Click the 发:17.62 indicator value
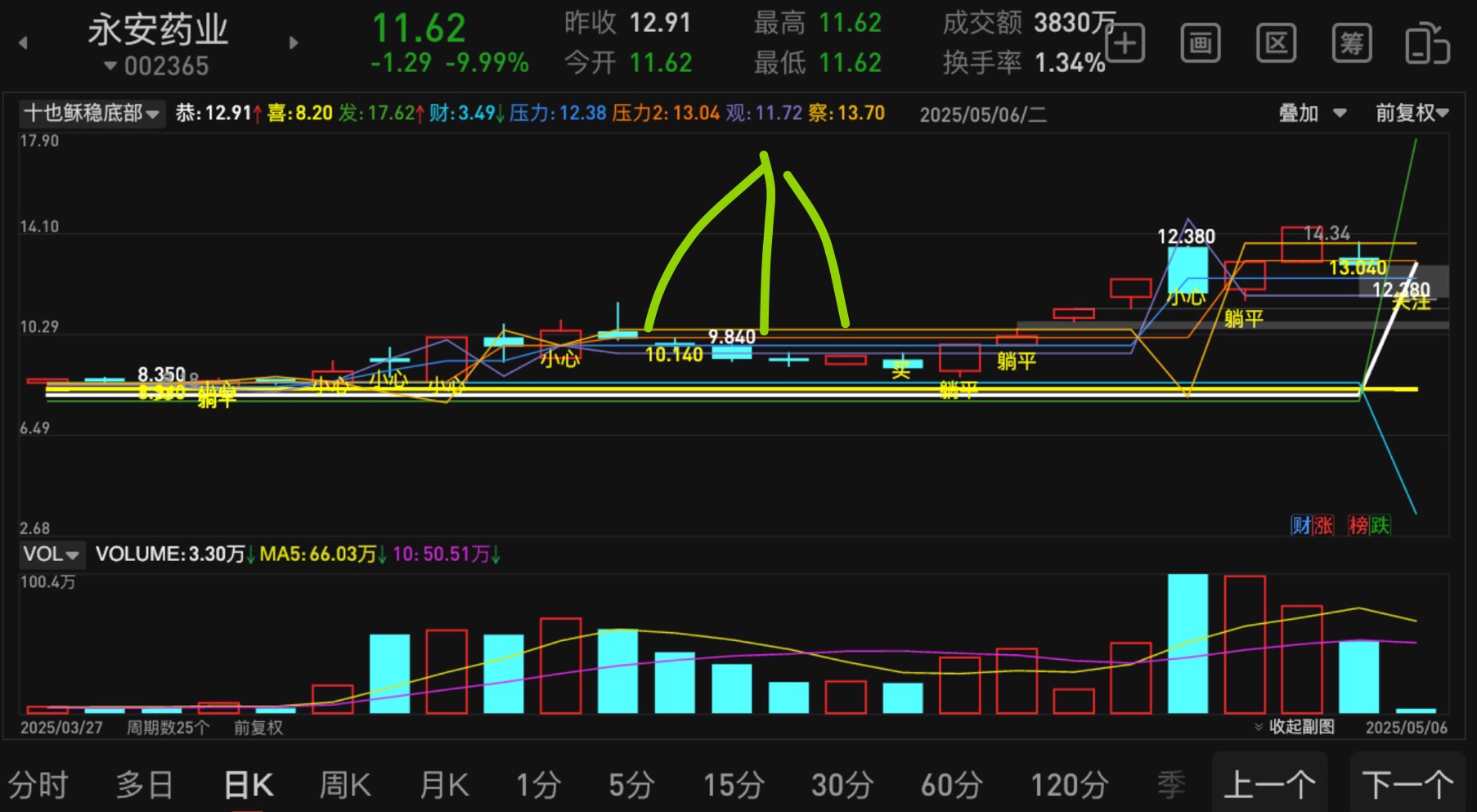This screenshot has height=812, width=1477. 381,113
